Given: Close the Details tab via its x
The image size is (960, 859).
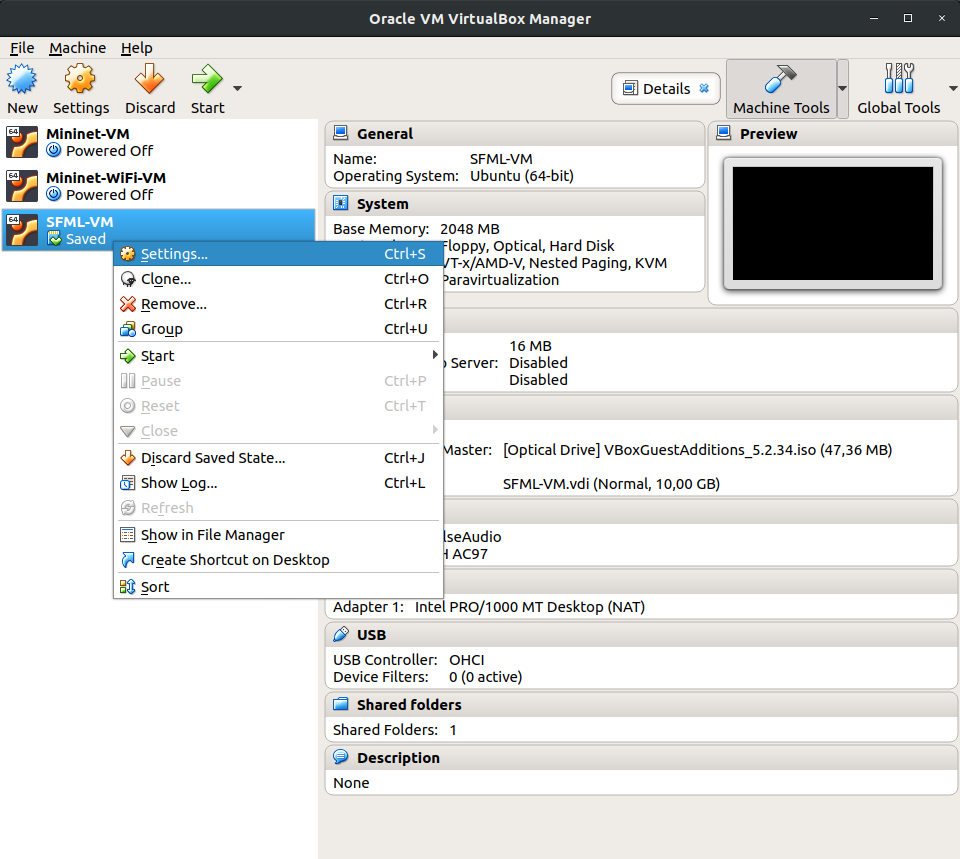Looking at the screenshot, I should pos(704,88).
